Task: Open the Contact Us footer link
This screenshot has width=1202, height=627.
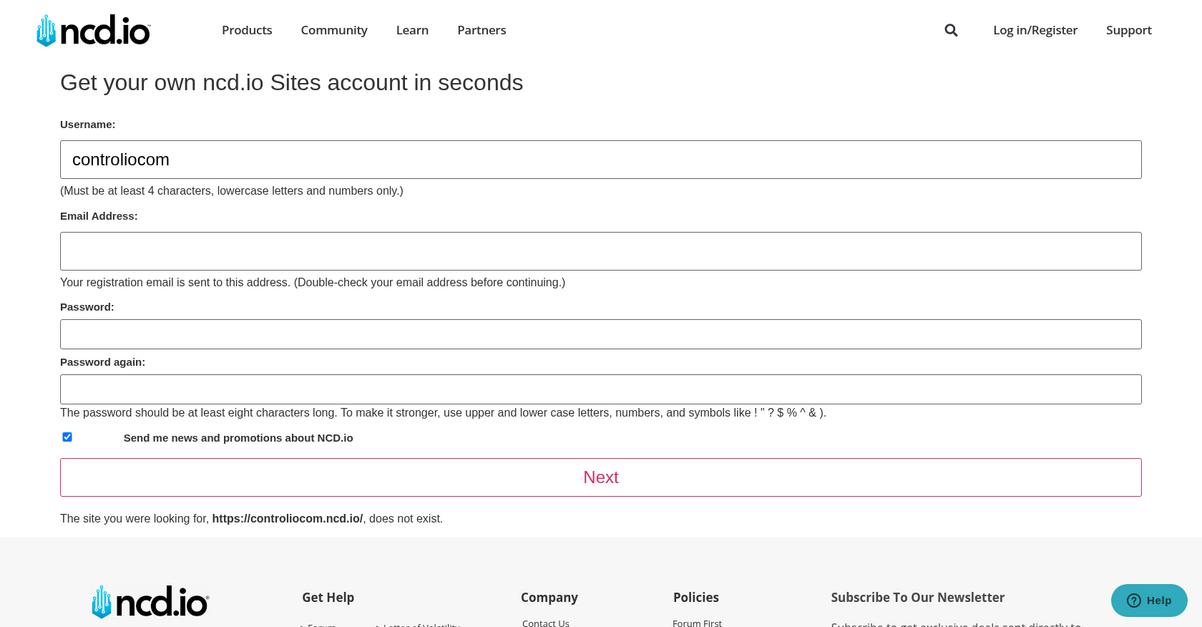Action: (546, 622)
